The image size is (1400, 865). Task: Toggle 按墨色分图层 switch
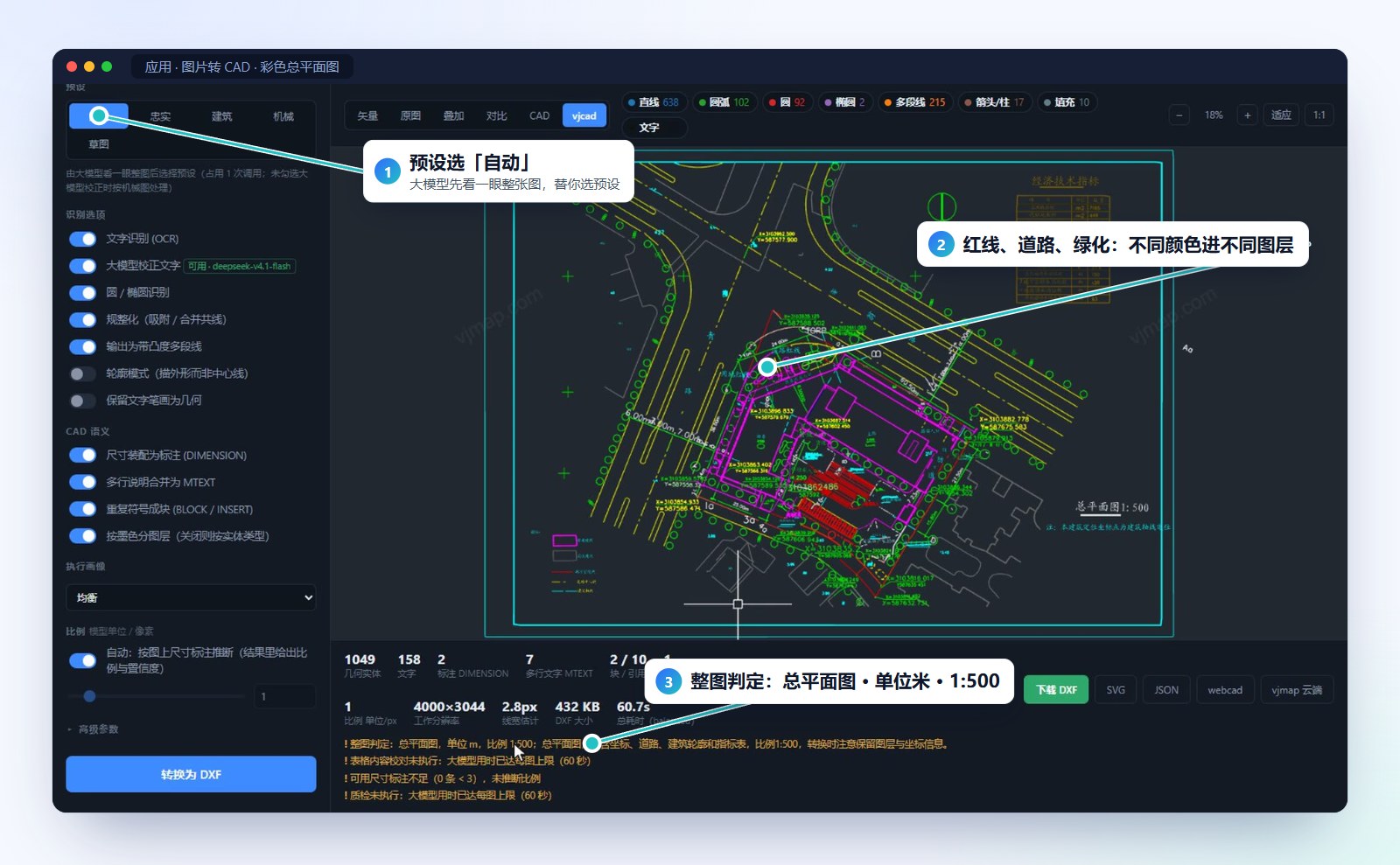[82, 536]
